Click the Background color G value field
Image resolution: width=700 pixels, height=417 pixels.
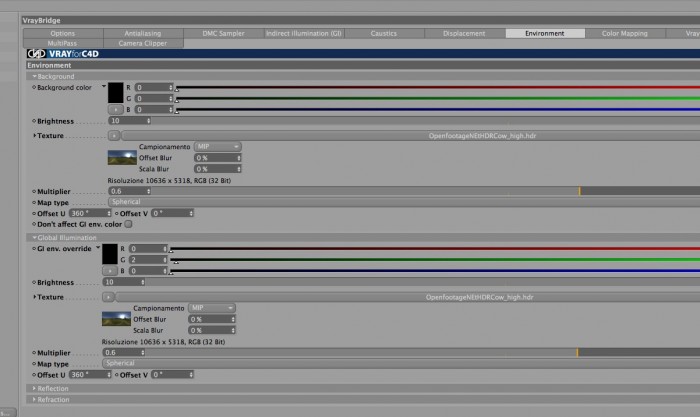(154, 99)
